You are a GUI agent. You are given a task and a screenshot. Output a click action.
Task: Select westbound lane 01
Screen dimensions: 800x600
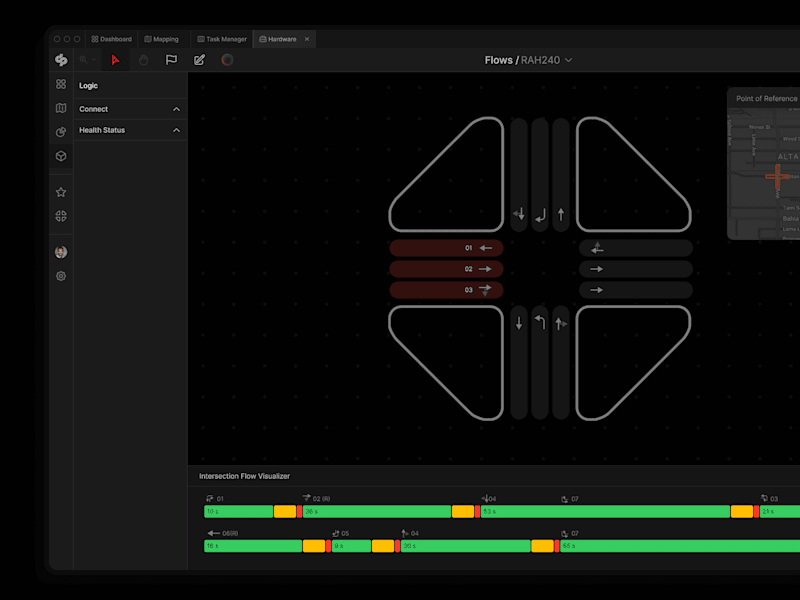(x=446, y=248)
